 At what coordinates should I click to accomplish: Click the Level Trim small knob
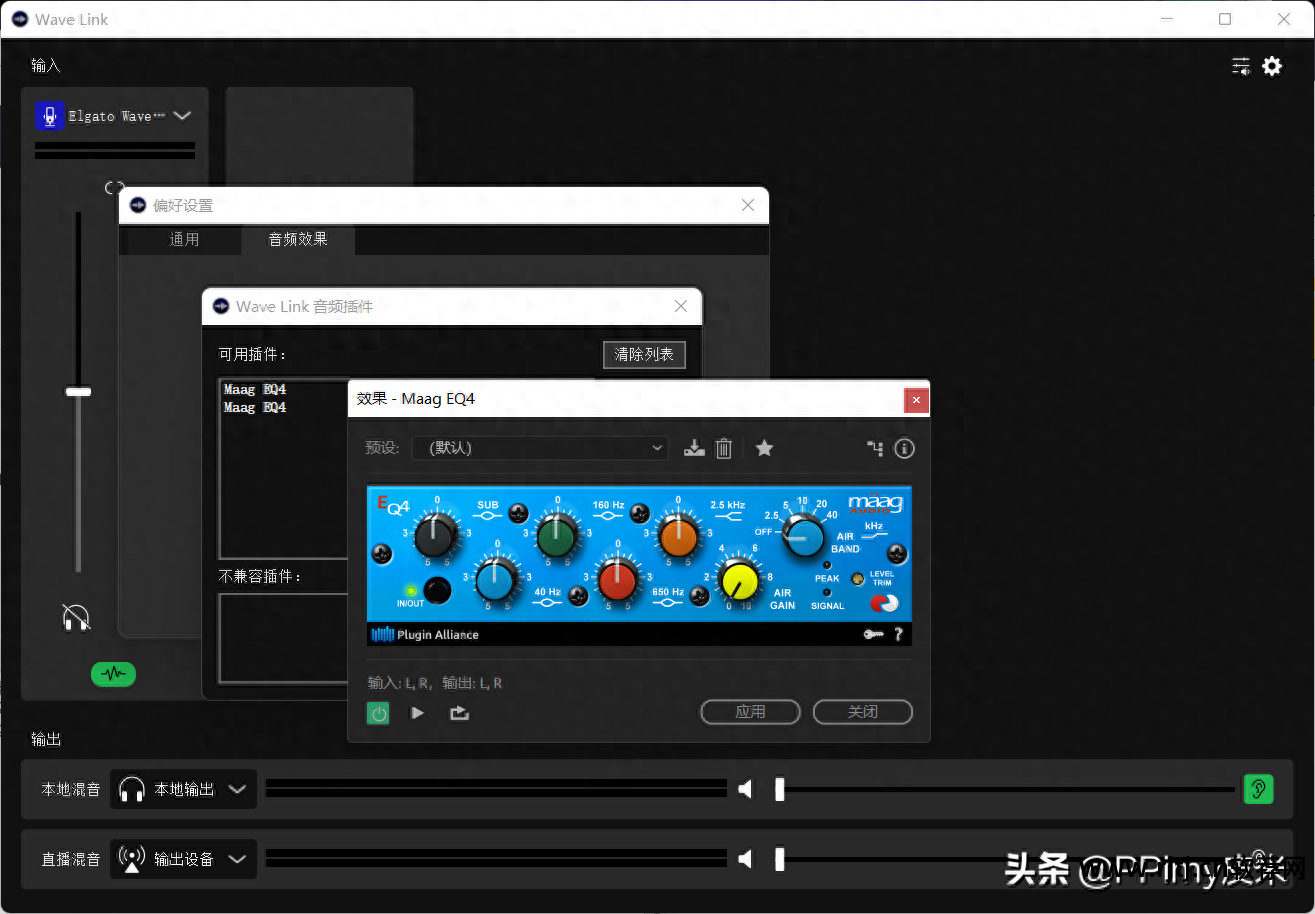857,579
